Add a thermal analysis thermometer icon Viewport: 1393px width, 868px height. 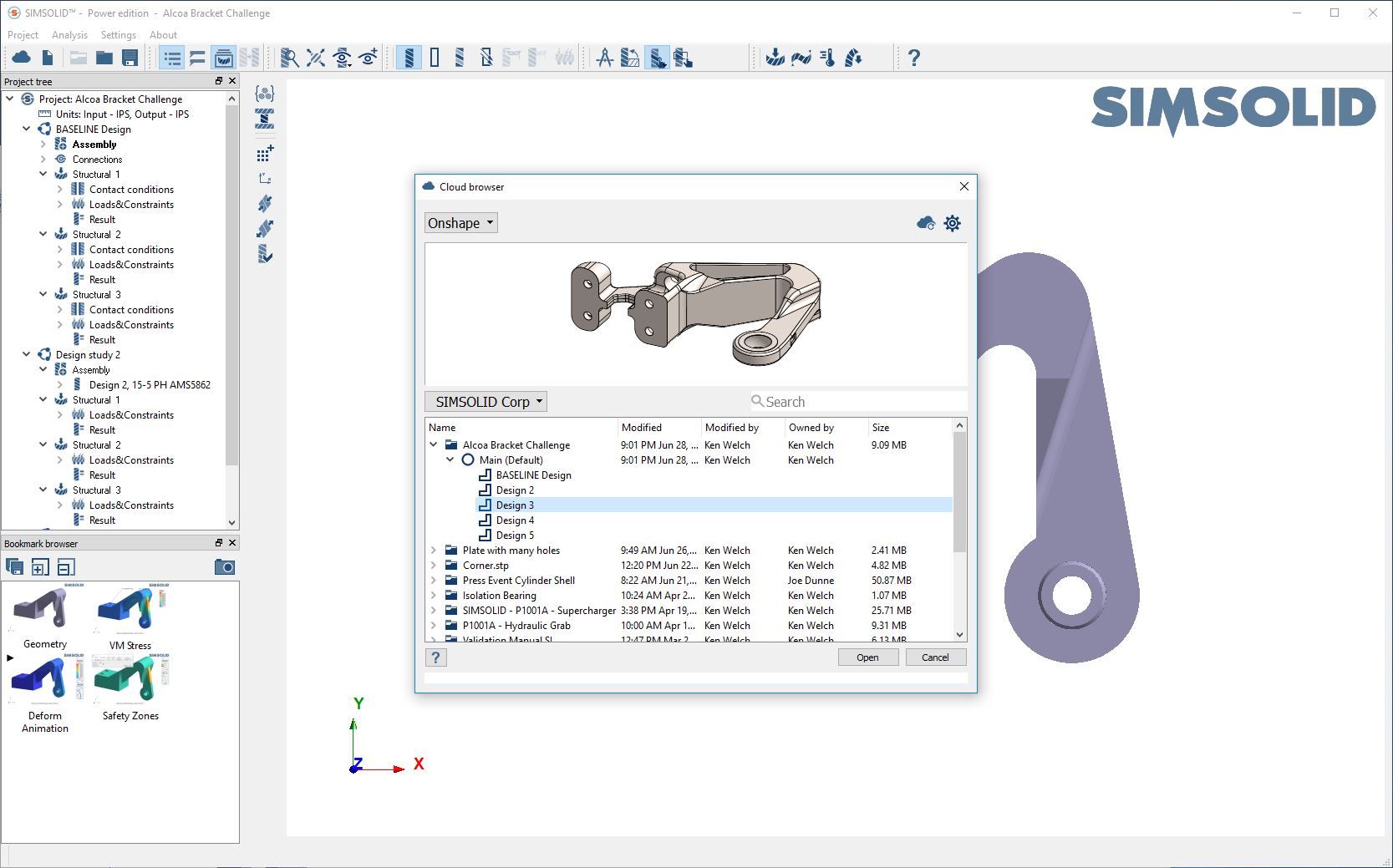(x=827, y=58)
